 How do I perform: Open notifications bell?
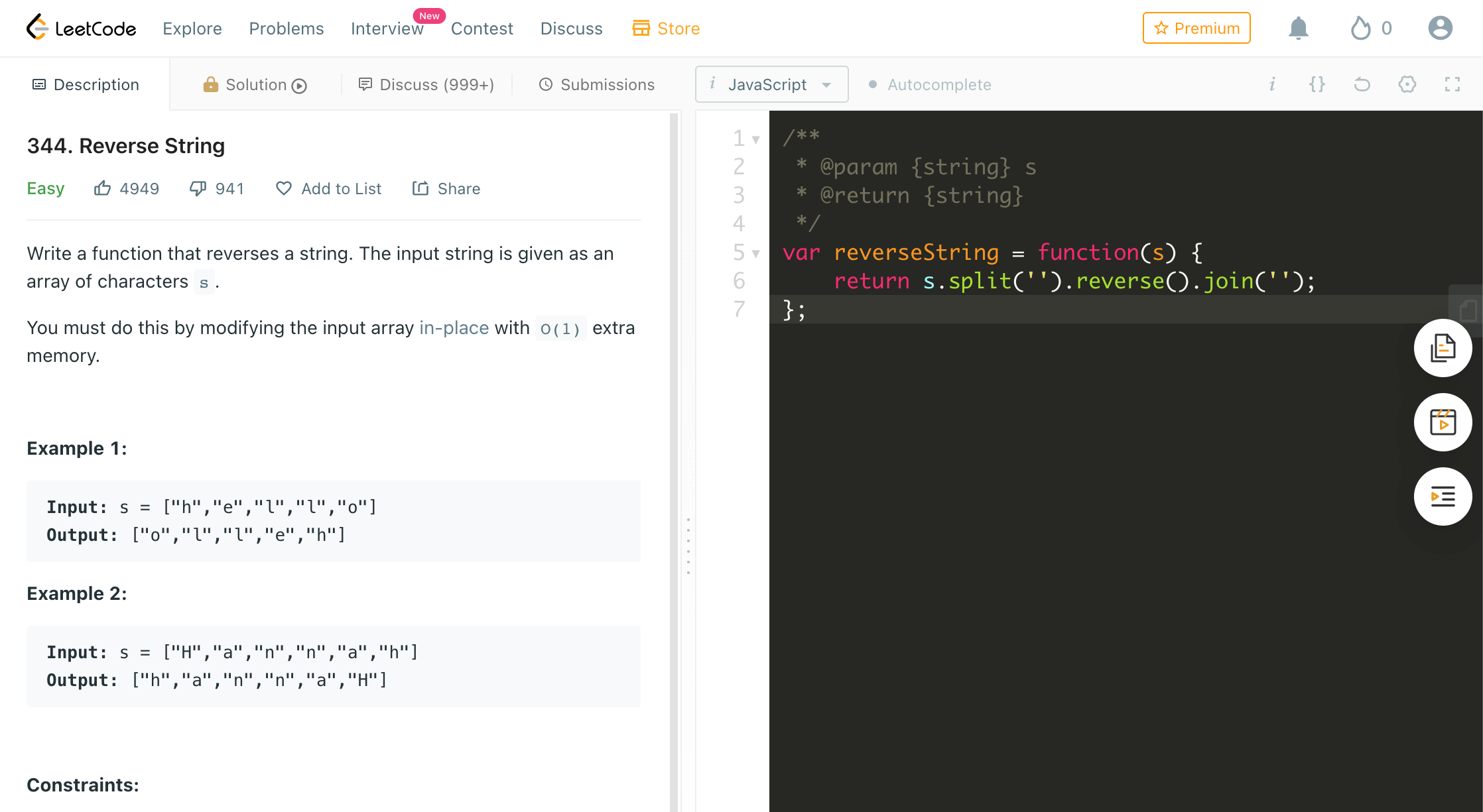(x=1299, y=28)
